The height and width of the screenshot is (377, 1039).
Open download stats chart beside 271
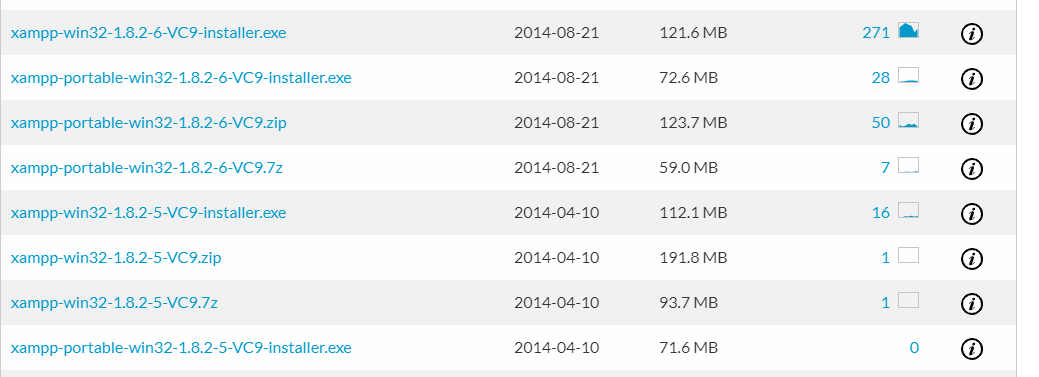[x=908, y=30]
